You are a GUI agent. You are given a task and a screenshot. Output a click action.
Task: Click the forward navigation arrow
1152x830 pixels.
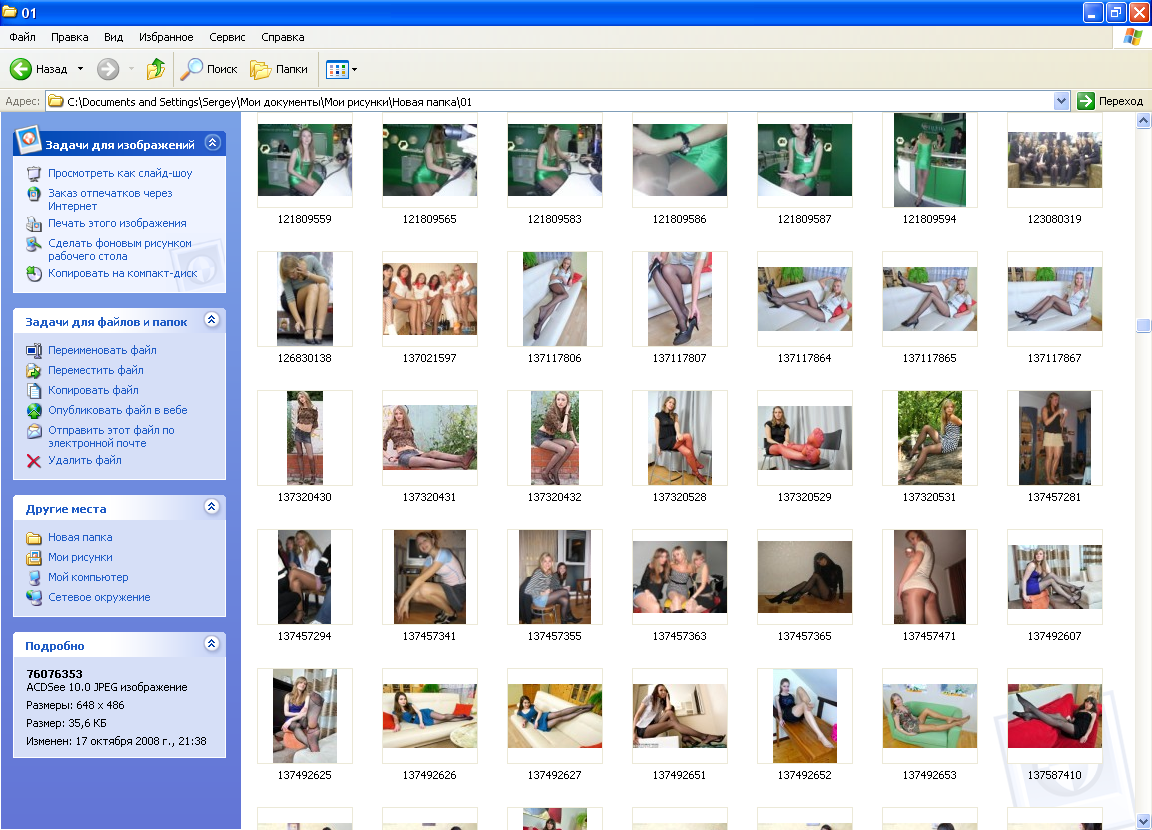tap(108, 69)
